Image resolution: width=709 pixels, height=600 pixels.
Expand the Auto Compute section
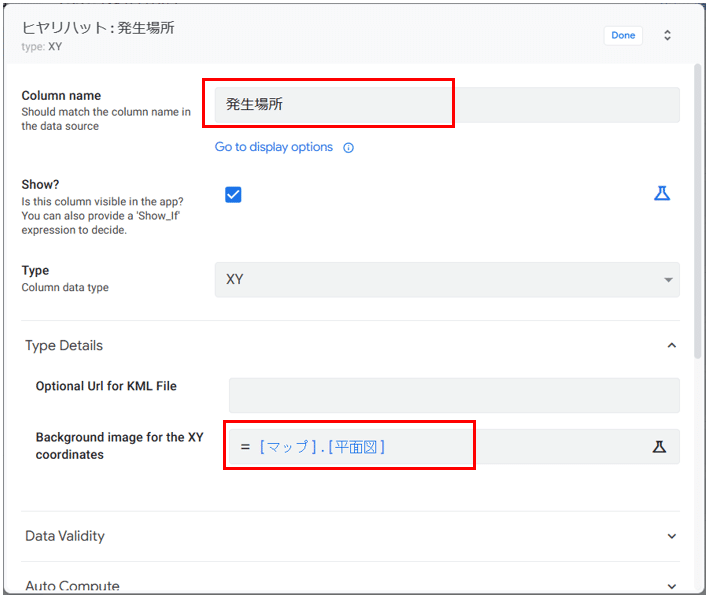(671, 586)
